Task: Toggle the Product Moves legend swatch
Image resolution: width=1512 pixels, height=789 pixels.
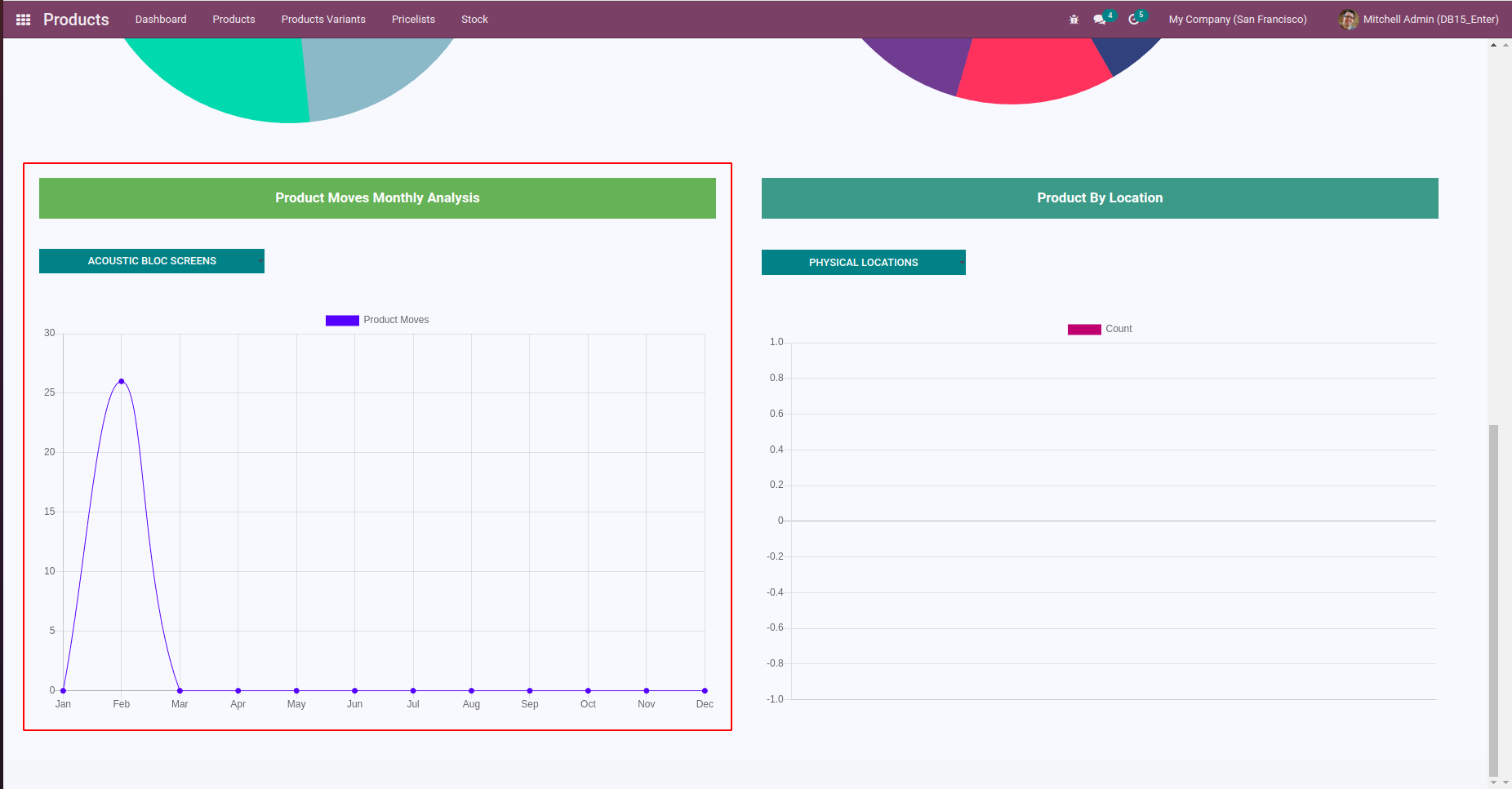Action: point(342,321)
